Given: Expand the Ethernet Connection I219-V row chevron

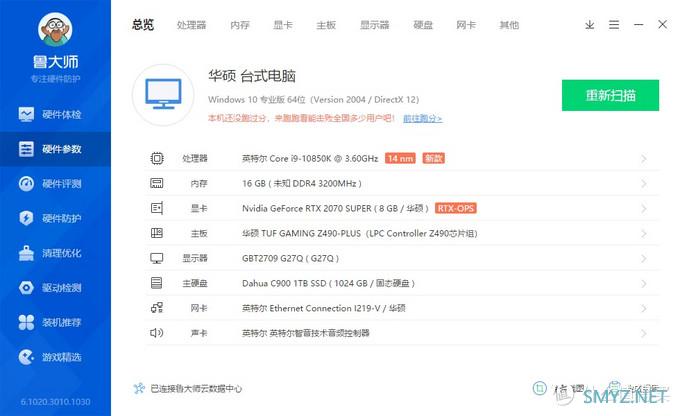Looking at the screenshot, I should coord(644,309).
